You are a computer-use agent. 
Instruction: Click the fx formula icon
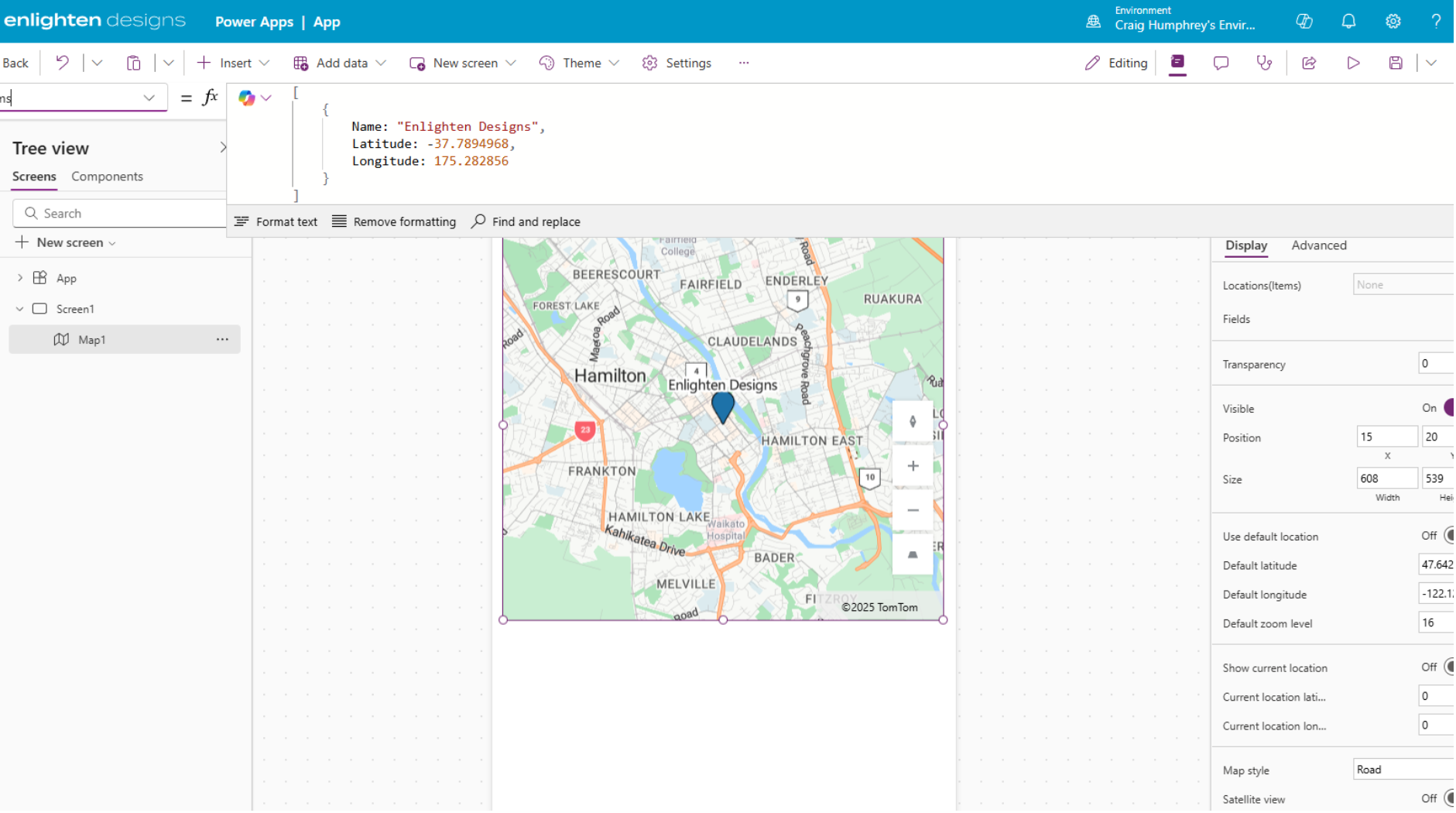(210, 98)
